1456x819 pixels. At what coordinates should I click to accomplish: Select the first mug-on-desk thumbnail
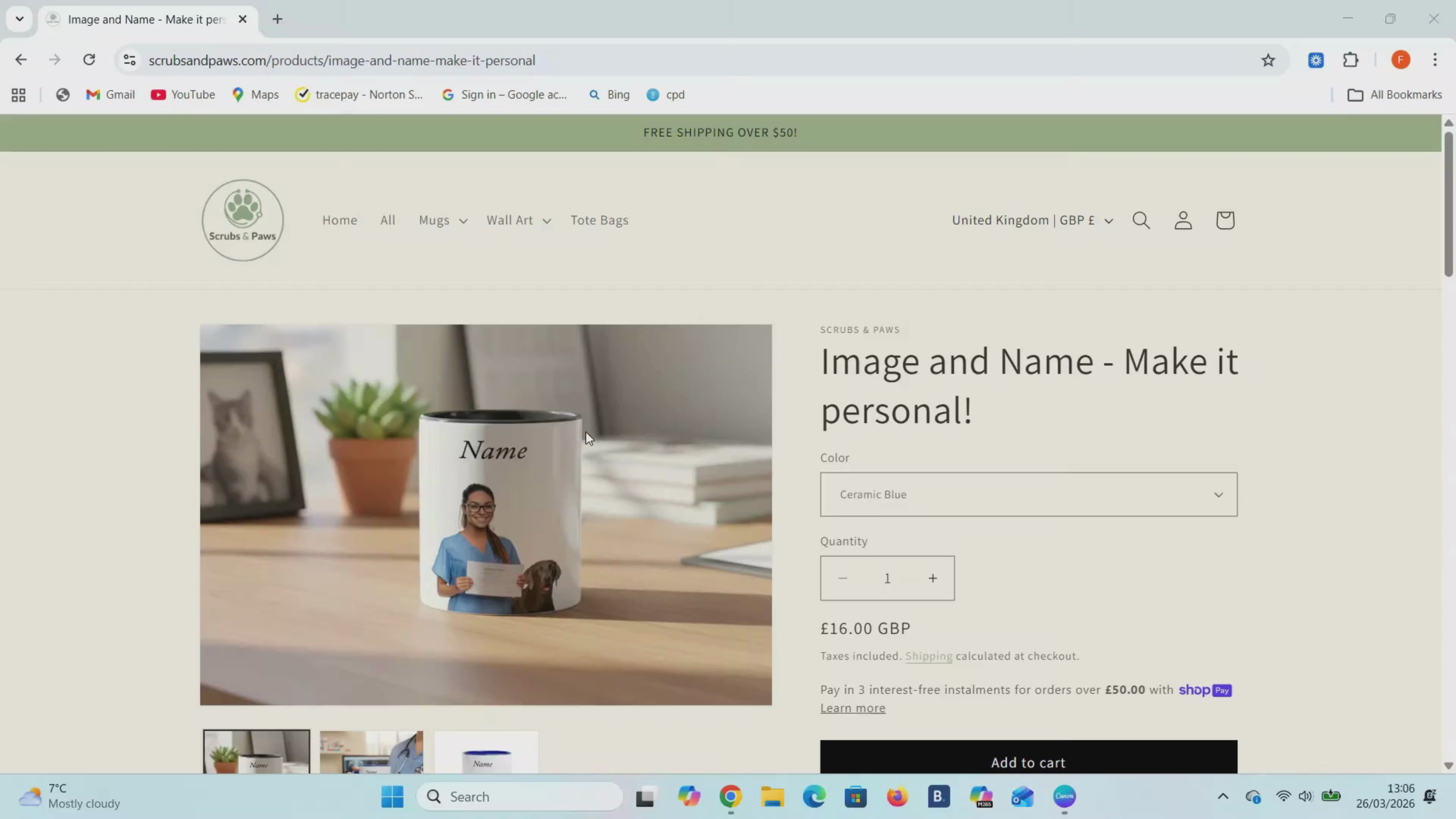tap(257, 752)
